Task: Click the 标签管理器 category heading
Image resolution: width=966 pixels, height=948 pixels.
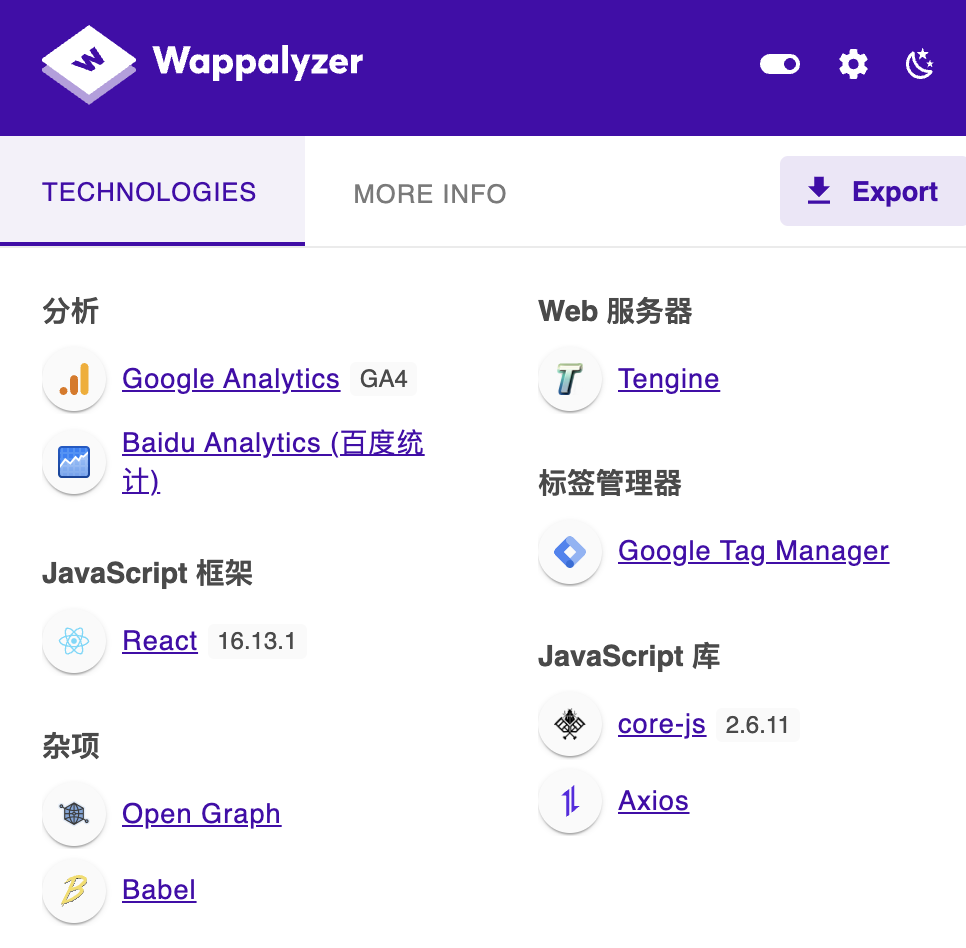Action: pos(610,483)
